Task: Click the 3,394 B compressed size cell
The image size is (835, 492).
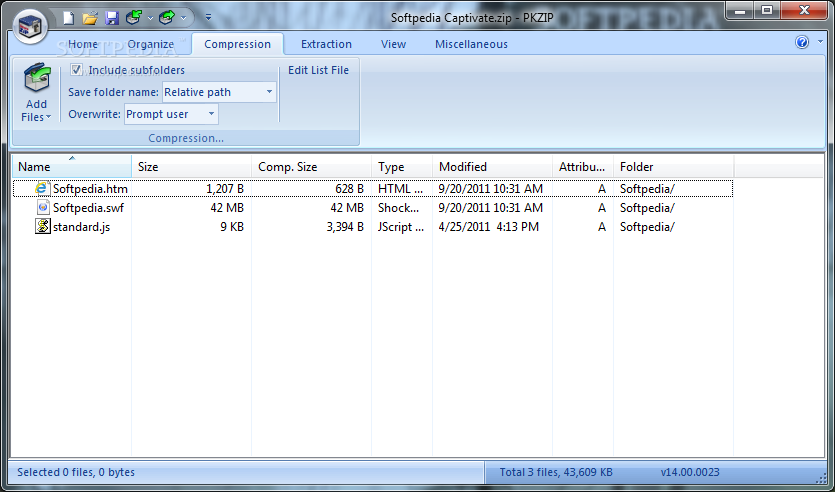Action: pos(345,227)
